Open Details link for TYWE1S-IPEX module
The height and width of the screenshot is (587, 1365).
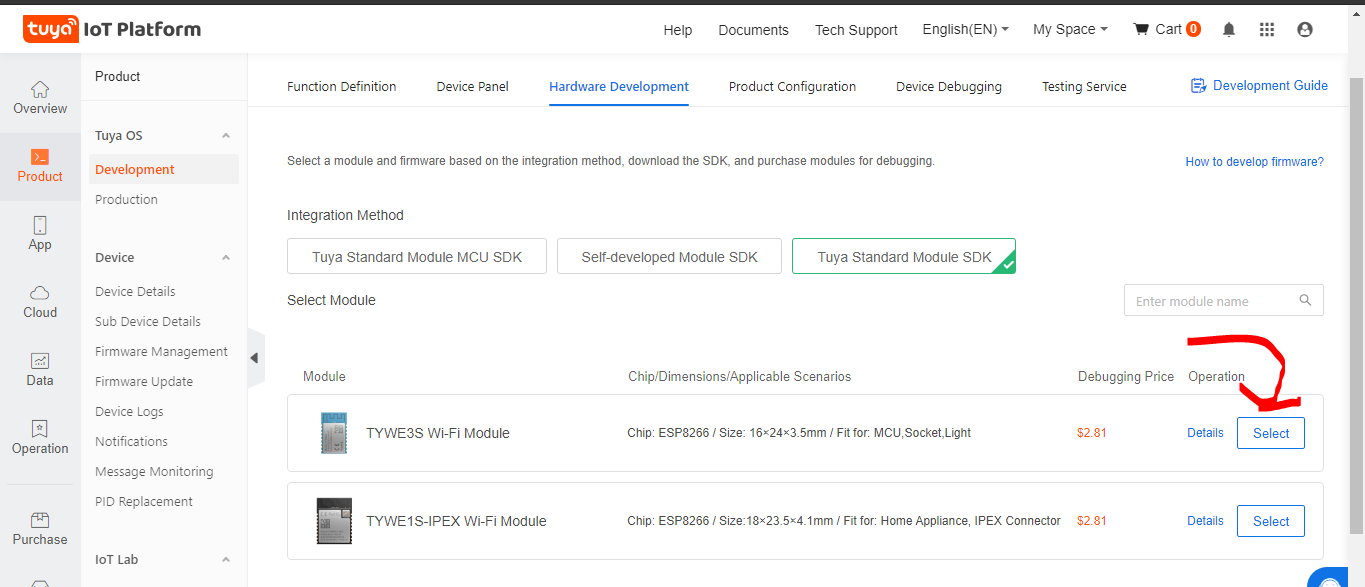1205,521
